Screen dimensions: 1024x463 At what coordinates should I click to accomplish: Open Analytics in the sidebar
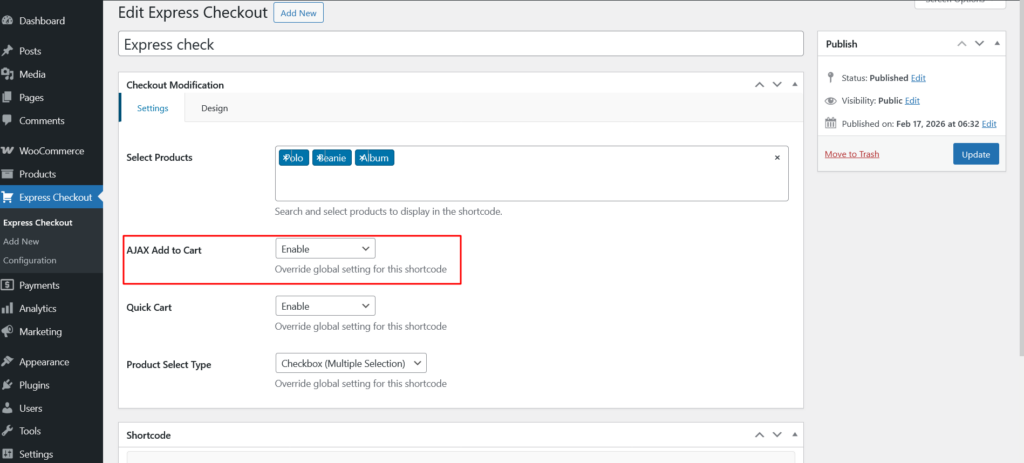coord(38,309)
